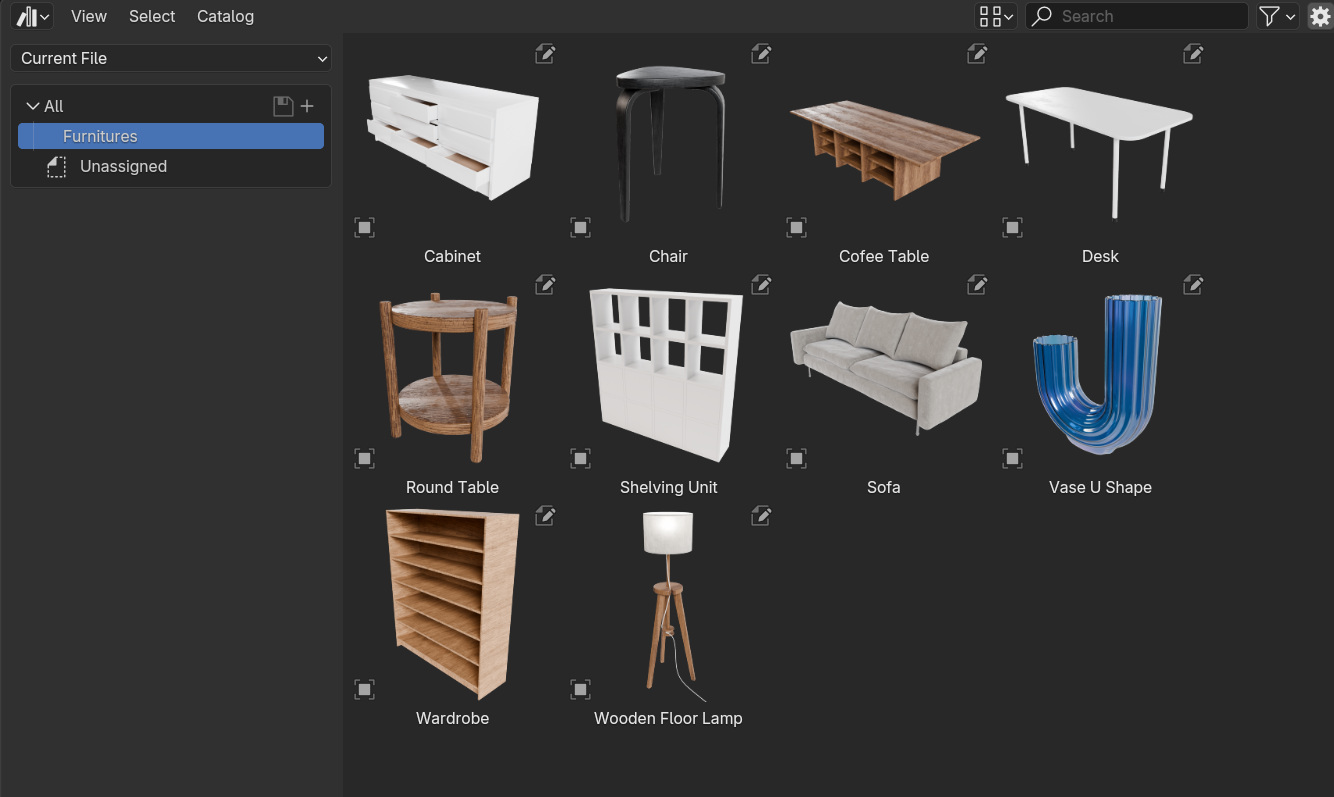The height and width of the screenshot is (797, 1334).
Task: Click the Sofa name label
Action: coord(884,487)
